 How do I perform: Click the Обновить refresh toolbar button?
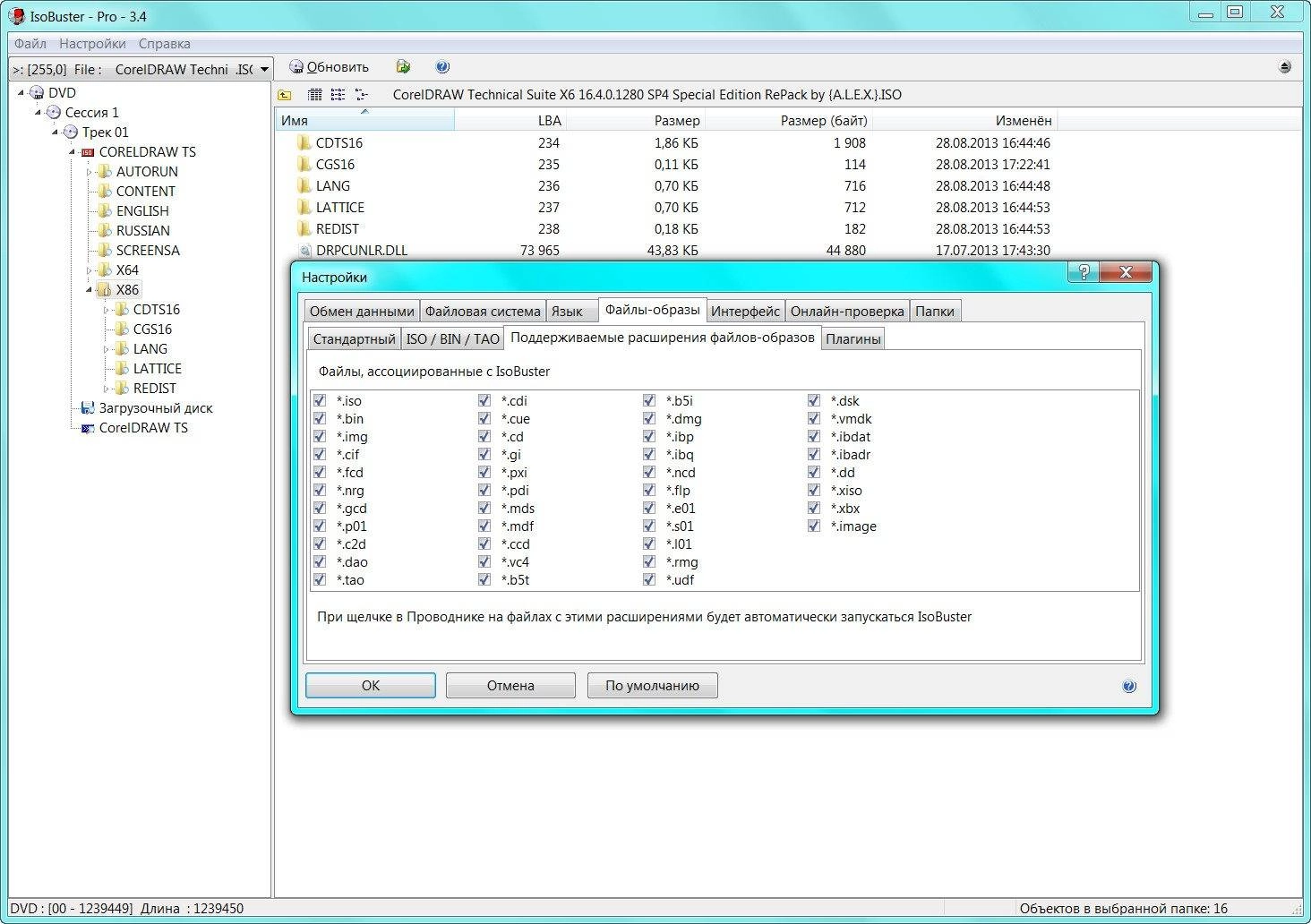(329, 67)
